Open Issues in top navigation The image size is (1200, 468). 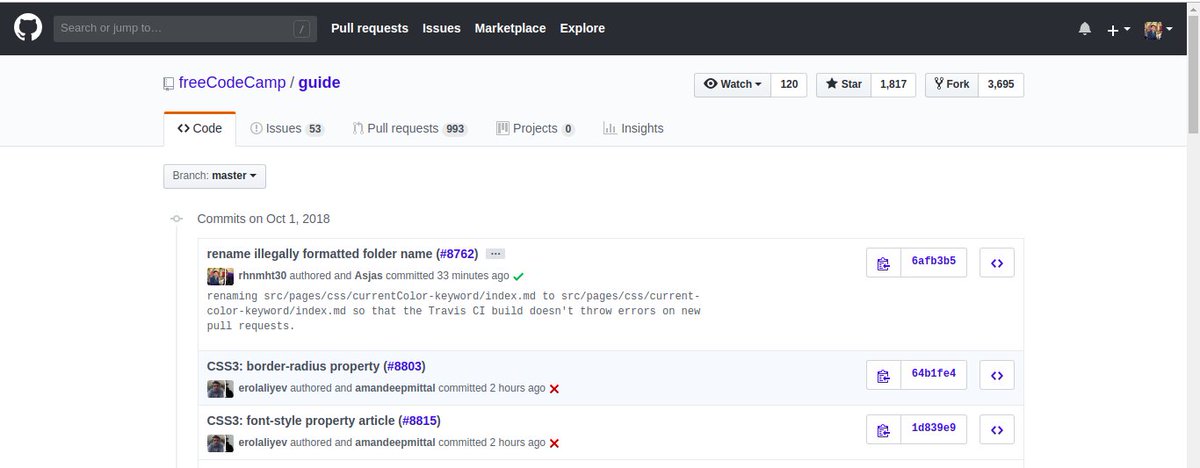[x=441, y=28]
